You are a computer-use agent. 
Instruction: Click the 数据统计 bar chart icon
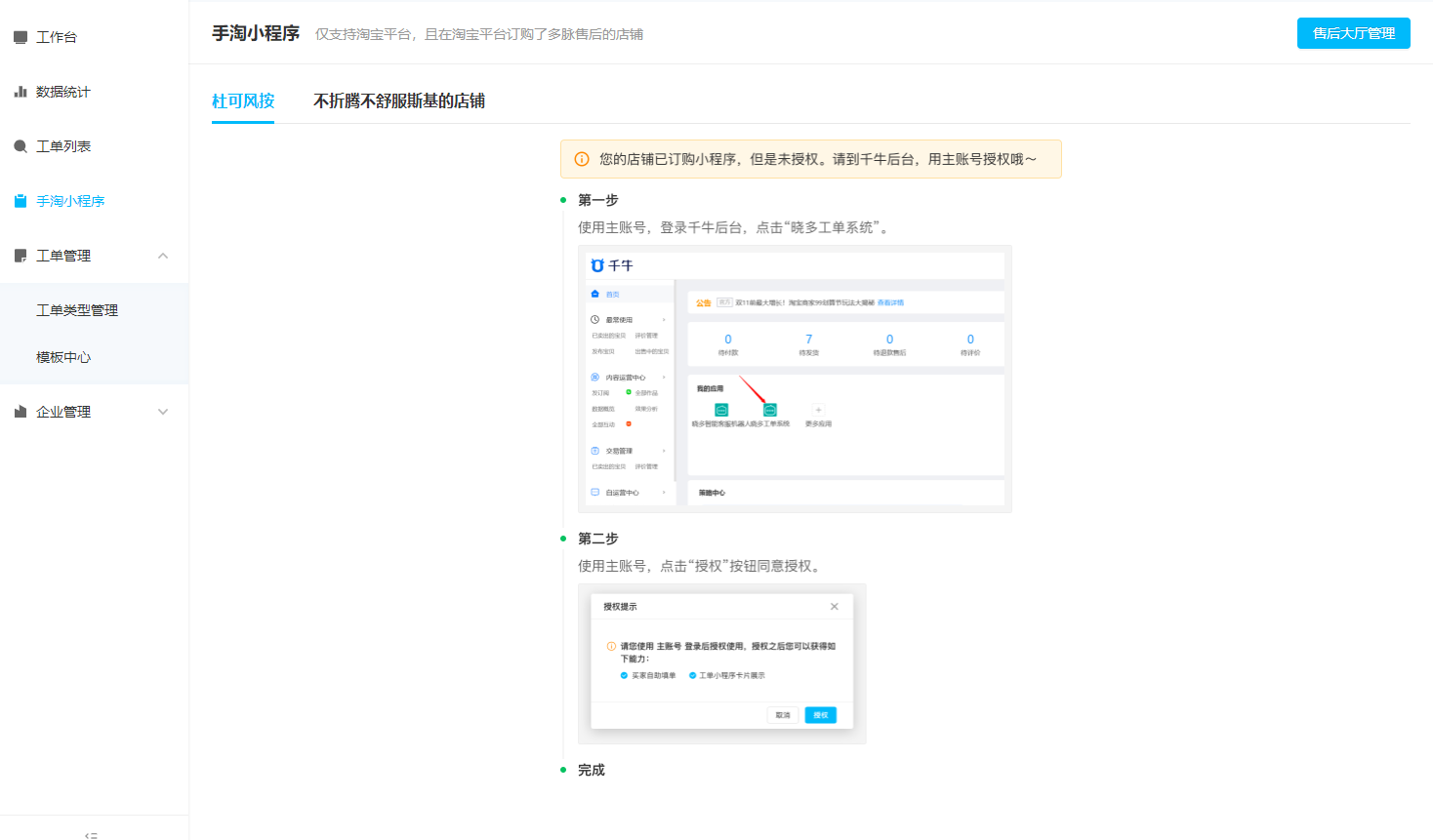click(x=20, y=92)
